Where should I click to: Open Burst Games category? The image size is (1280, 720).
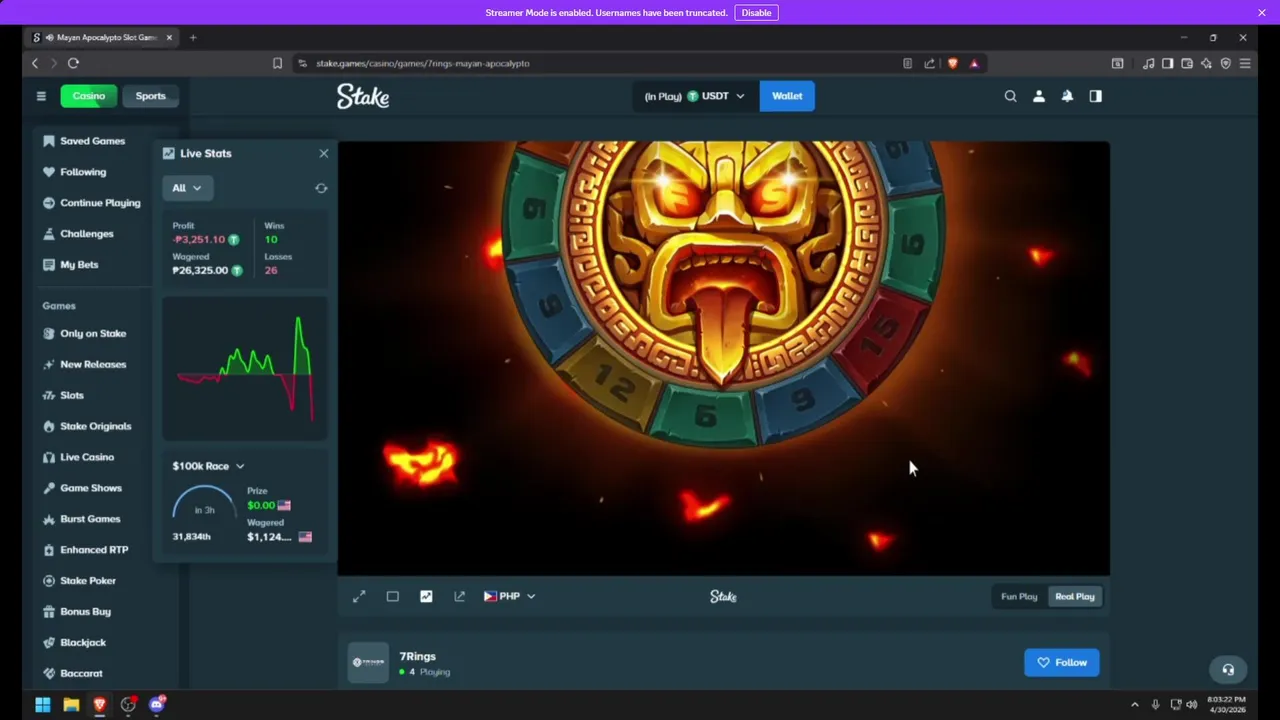[90, 519]
